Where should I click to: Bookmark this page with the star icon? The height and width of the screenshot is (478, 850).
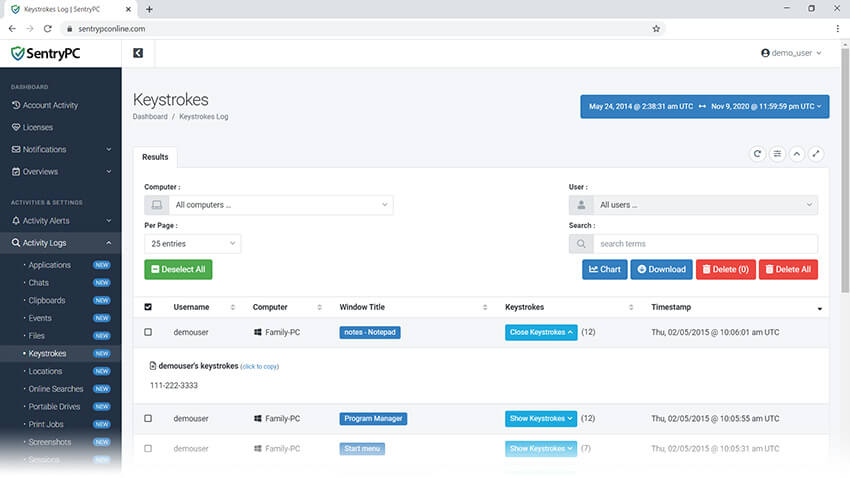click(x=656, y=29)
